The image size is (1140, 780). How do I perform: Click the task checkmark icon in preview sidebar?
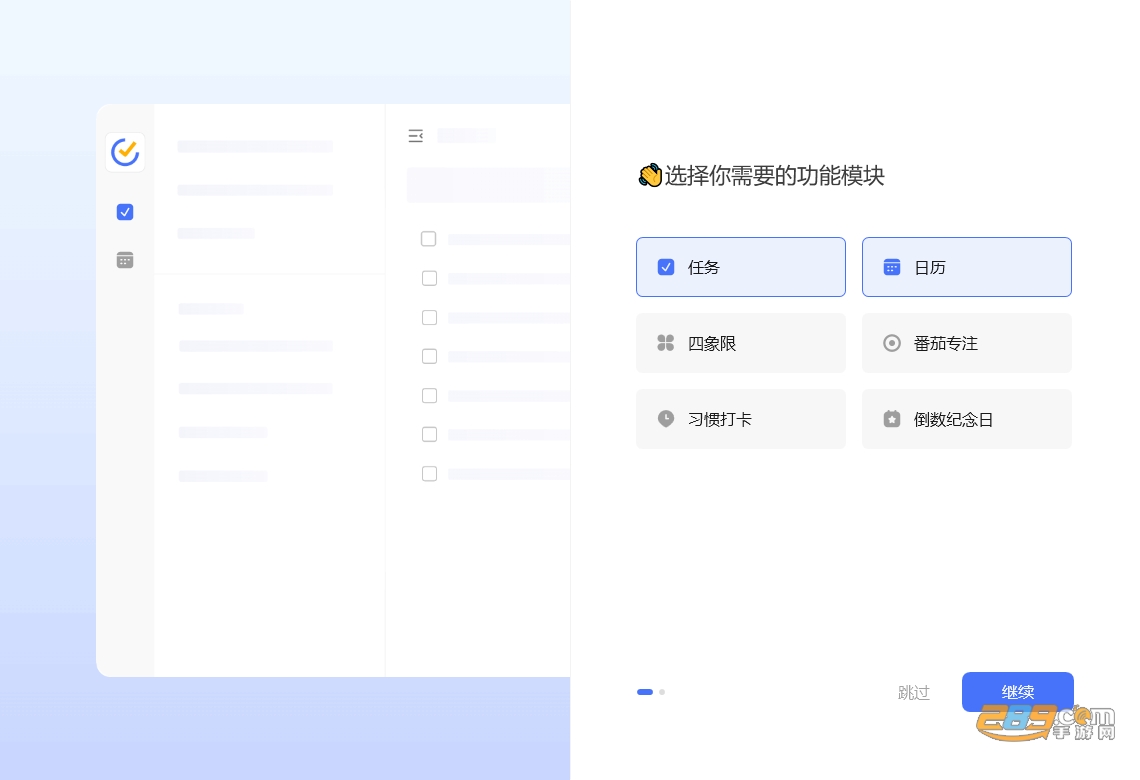(x=125, y=212)
